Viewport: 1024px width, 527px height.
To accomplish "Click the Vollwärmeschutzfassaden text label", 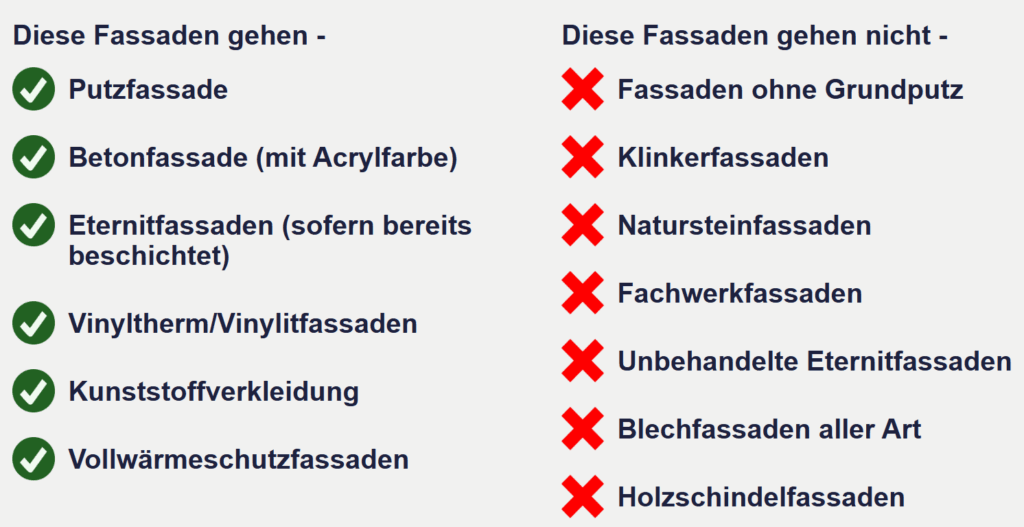I will 238,459.
